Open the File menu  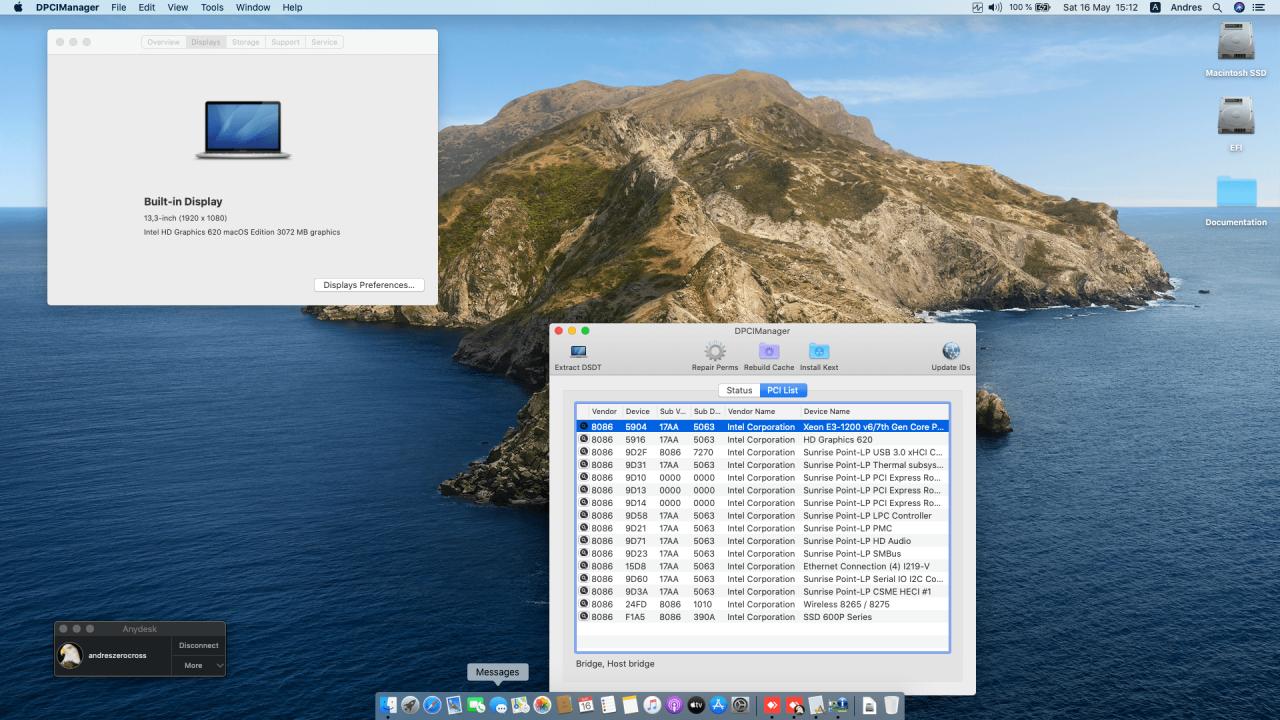[x=119, y=7]
